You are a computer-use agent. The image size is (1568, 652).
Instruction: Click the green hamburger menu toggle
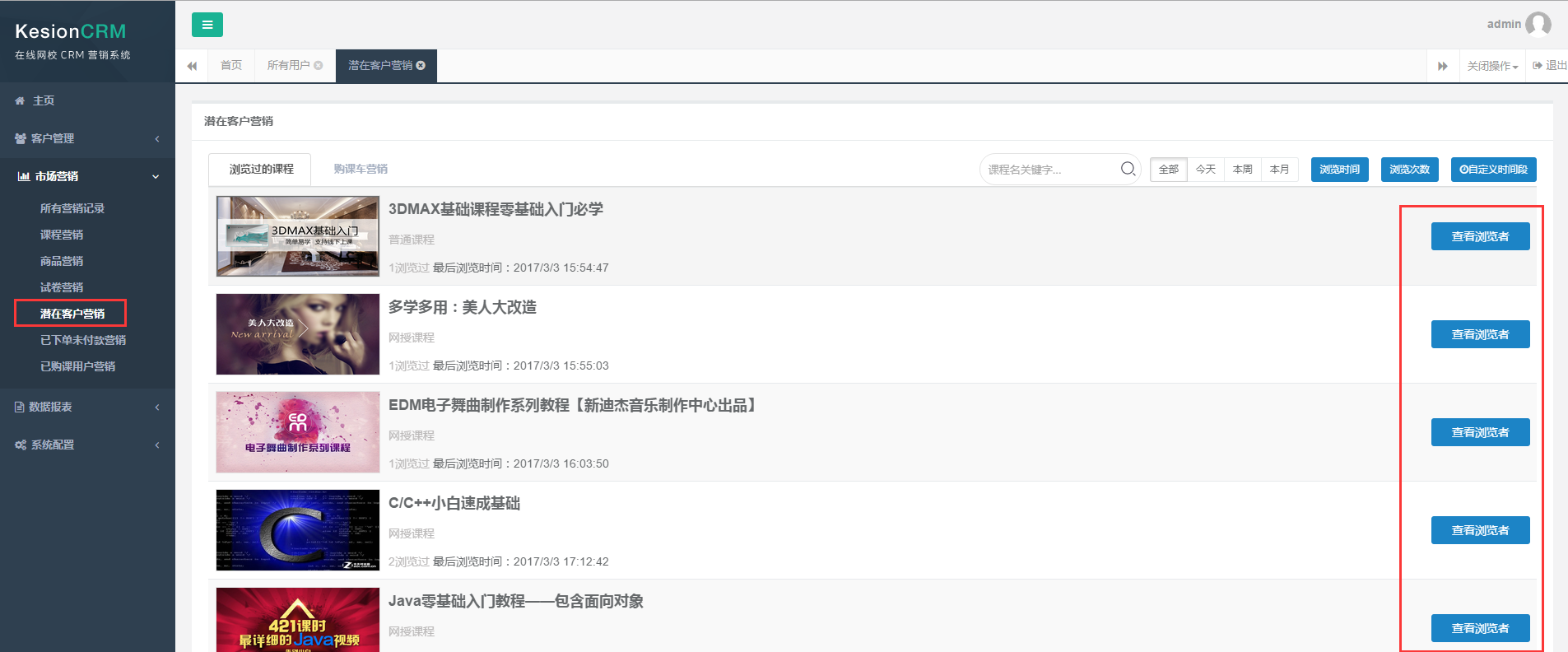point(207,25)
